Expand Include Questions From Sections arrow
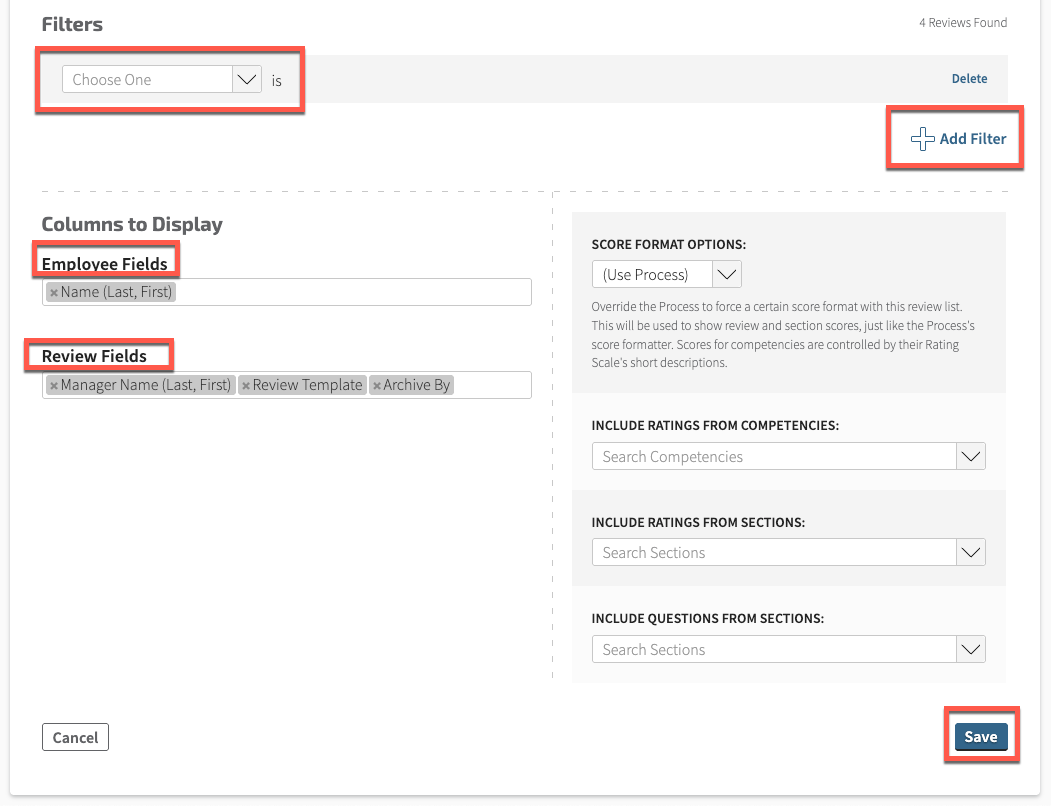 pyautogui.click(x=971, y=649)
